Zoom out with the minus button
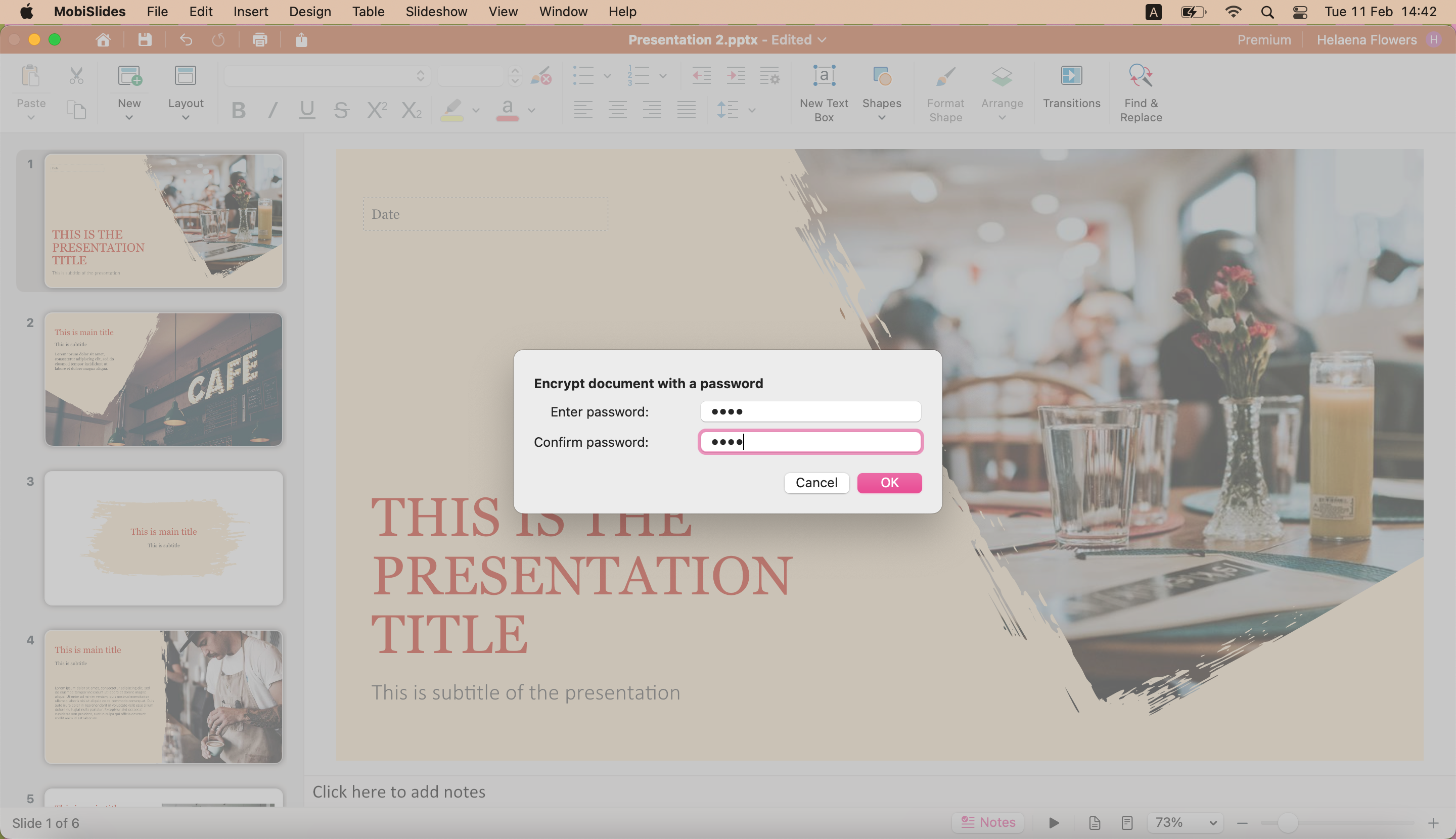The image size is (1456, 839). (x=1242, y=823)
